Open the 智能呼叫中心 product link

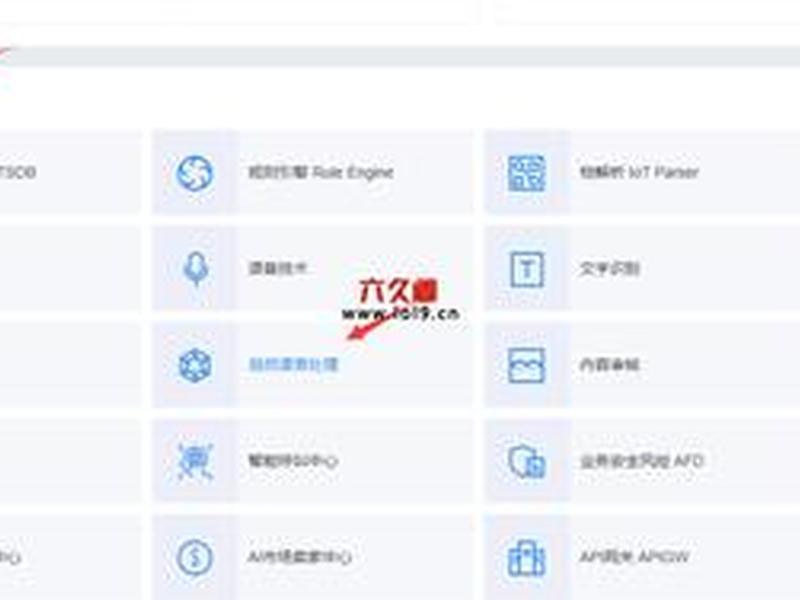click(x=293, y=461)
